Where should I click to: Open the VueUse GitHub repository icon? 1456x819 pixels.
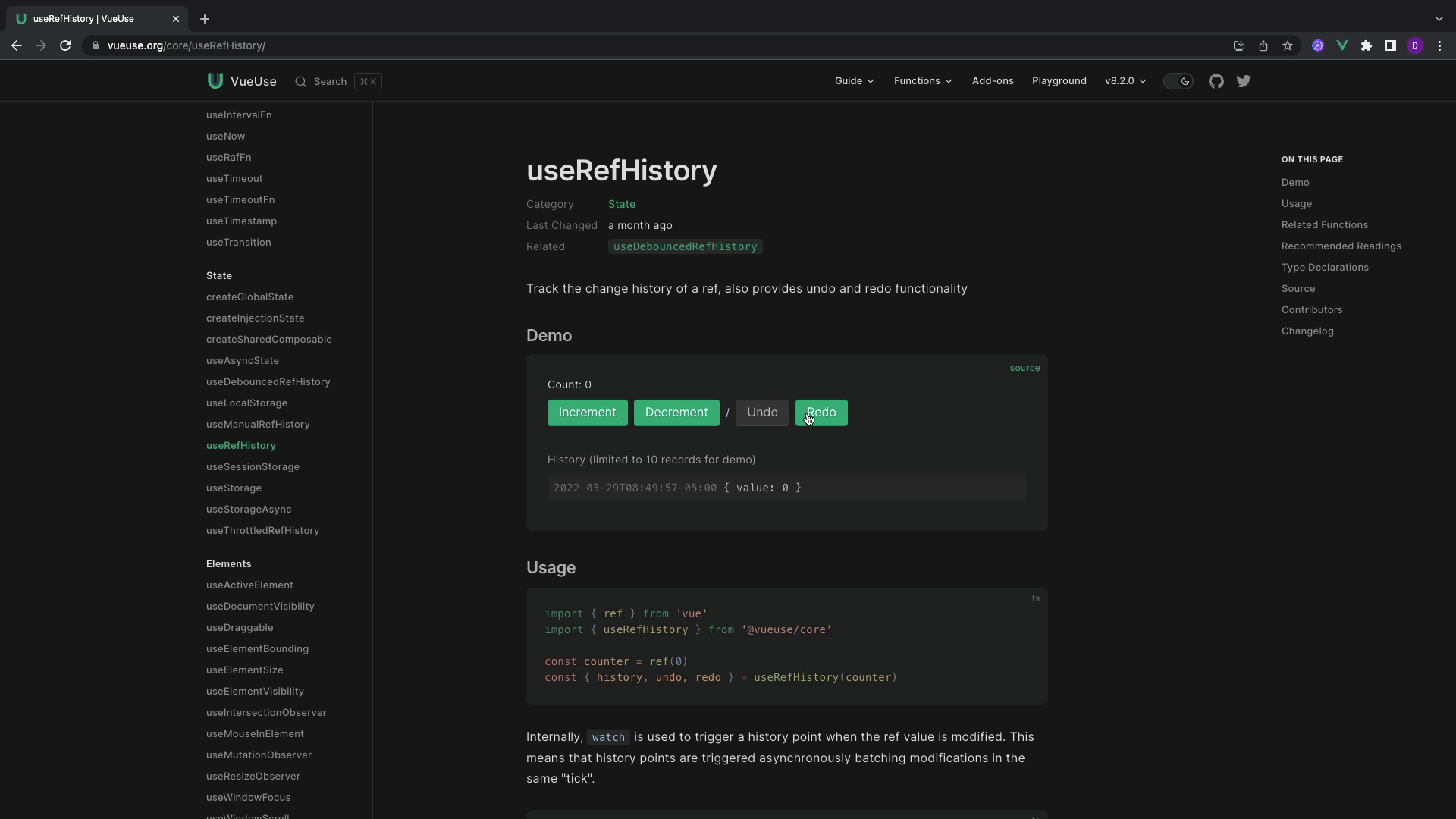pyautogui.click(x=1216, y=81)
